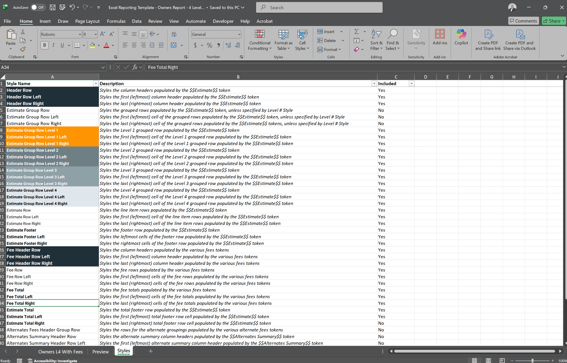Click the Undo arrow icon
The width and height of the screenshot is (567, 363).
pyautogui.click(x=72, y=7)
